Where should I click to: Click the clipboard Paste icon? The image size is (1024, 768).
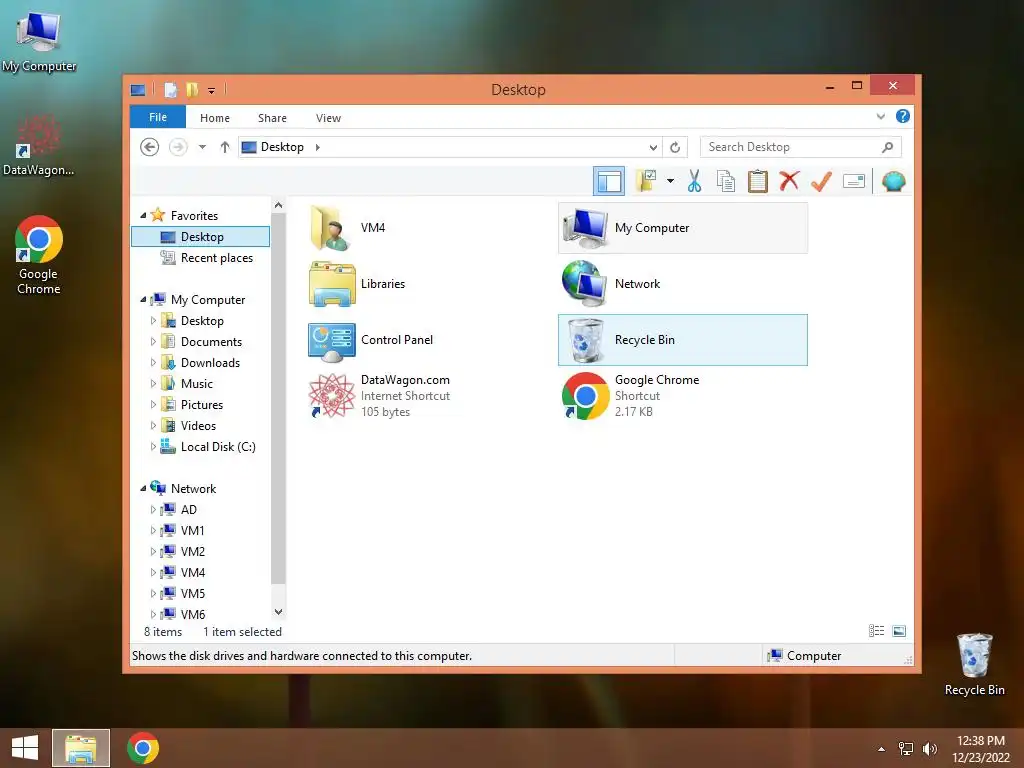tap(758, 181)
